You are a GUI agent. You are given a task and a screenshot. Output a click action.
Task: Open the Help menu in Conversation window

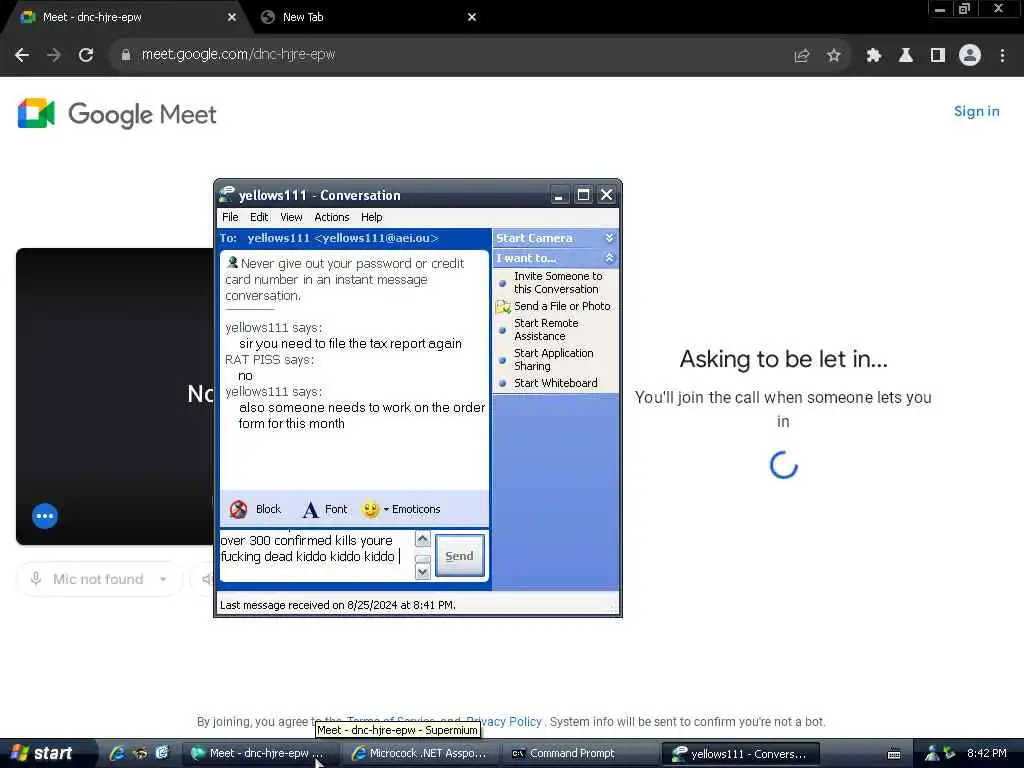[372, 217]
